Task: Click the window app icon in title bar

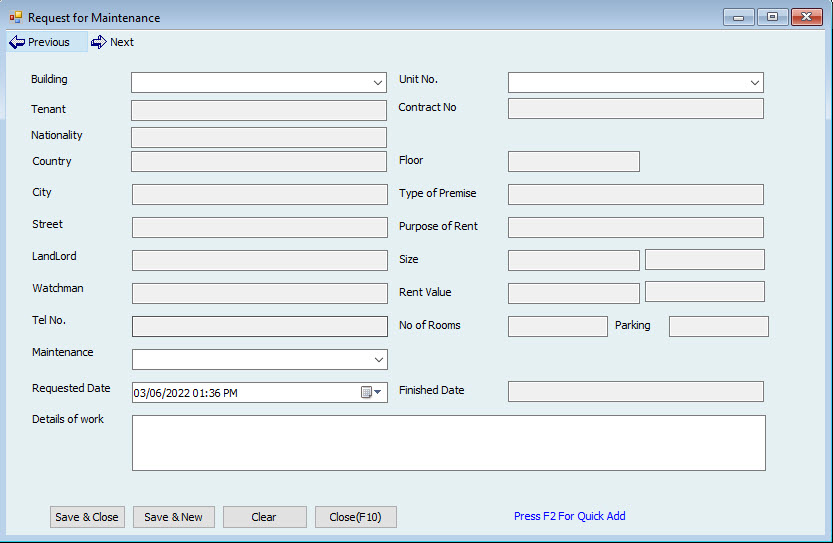Action: (15, 17)
